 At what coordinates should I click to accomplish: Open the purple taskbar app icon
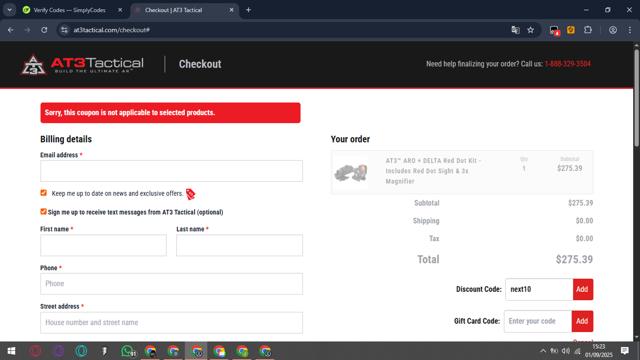tap(59, 351)
